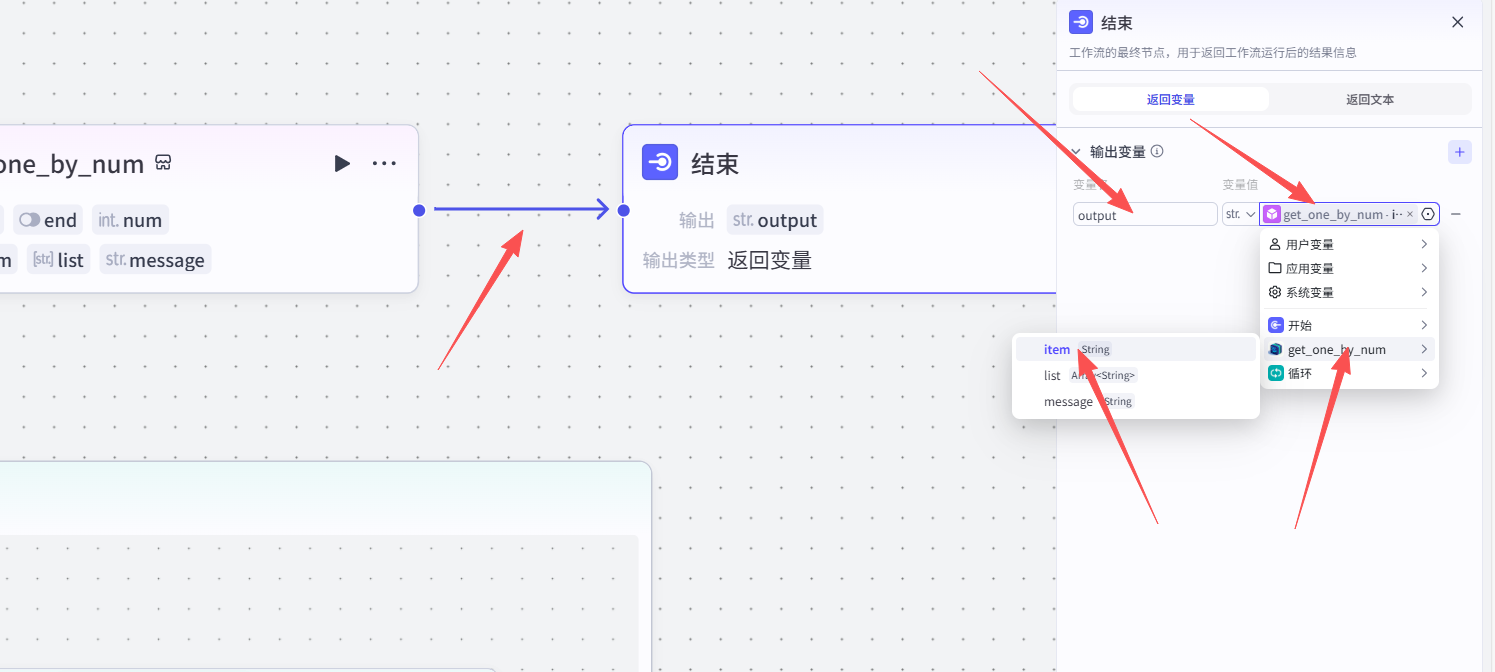Close the 结束 settings panel
The height and width of the screenshot is (672, 1495).
pos(1457,22)
